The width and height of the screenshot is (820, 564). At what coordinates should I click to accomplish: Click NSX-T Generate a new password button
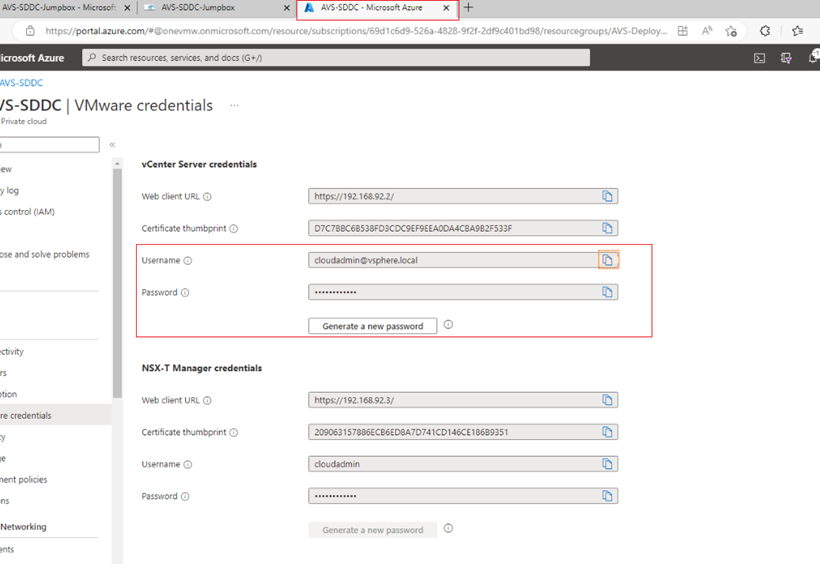372,530
